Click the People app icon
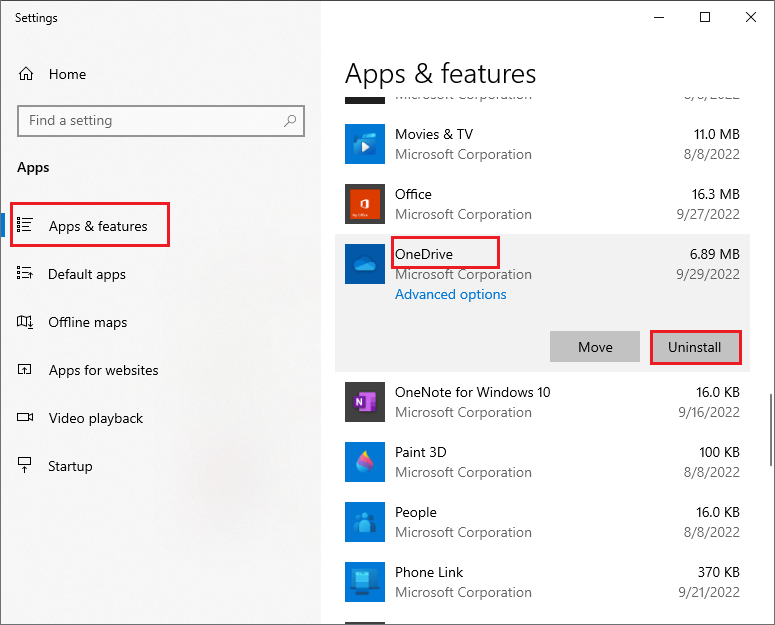775x625 pixels. click(x=365, y=522)
